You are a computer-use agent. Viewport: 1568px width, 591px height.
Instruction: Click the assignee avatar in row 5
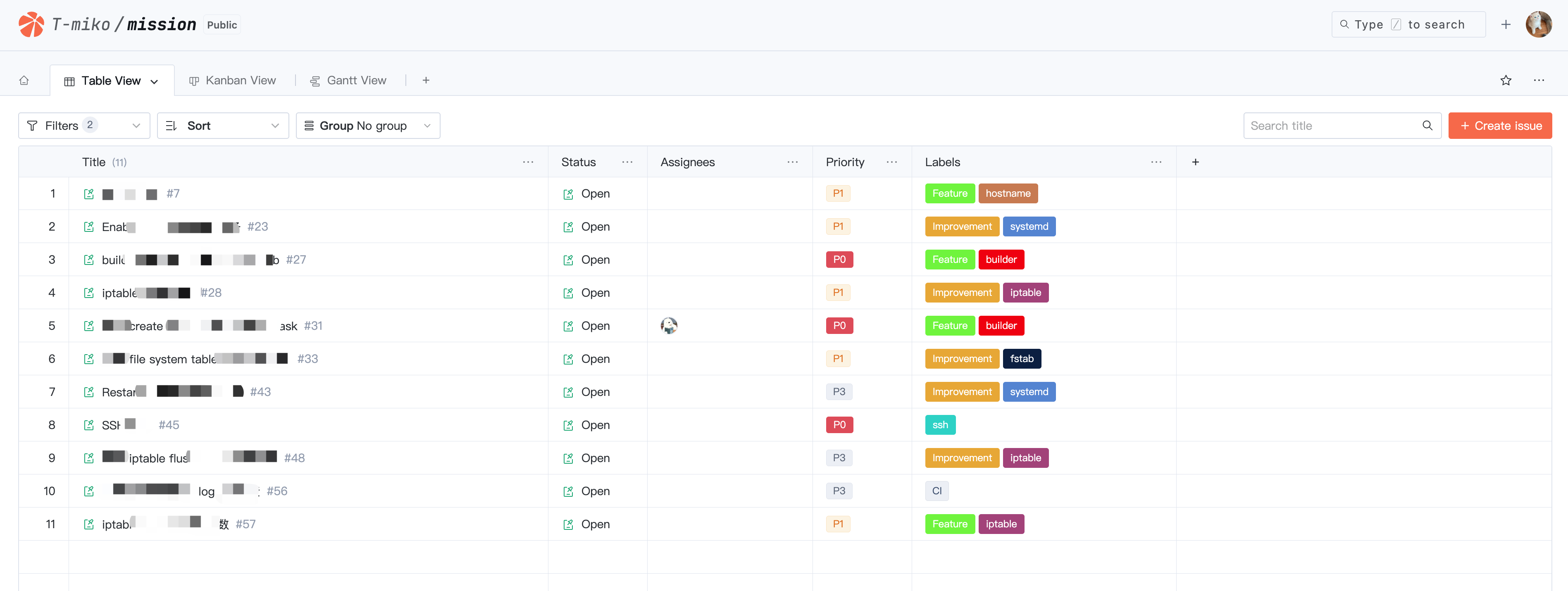pos(668,326)
